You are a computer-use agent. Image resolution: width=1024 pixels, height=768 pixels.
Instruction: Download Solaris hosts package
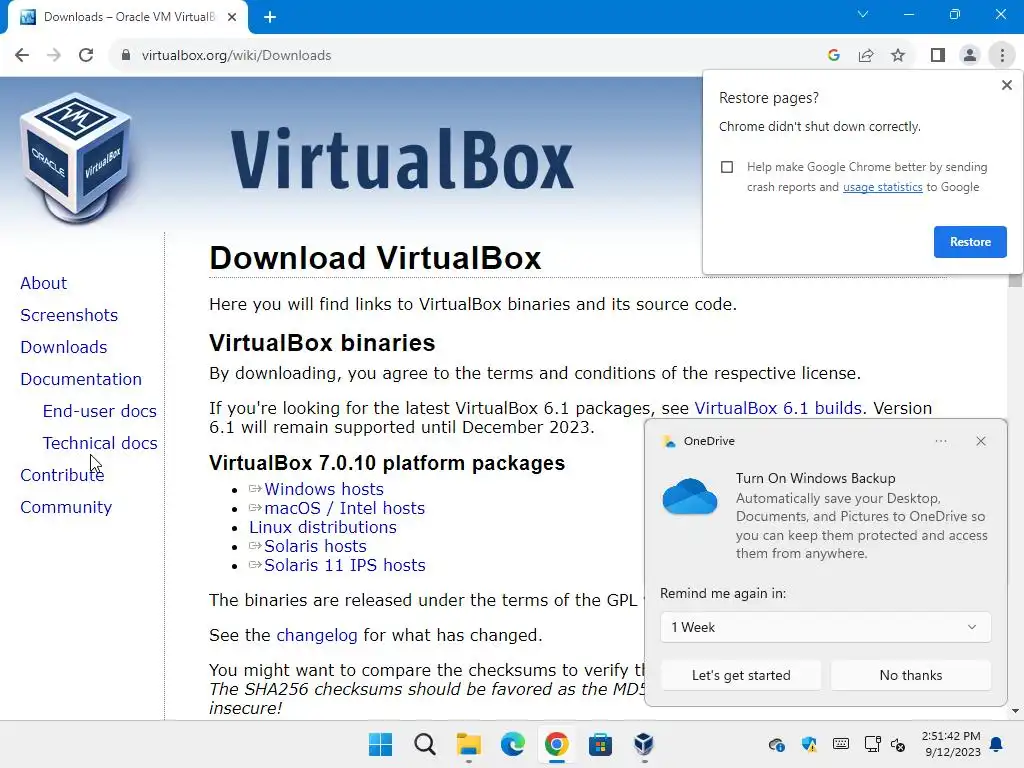click(x=315, y=546)
